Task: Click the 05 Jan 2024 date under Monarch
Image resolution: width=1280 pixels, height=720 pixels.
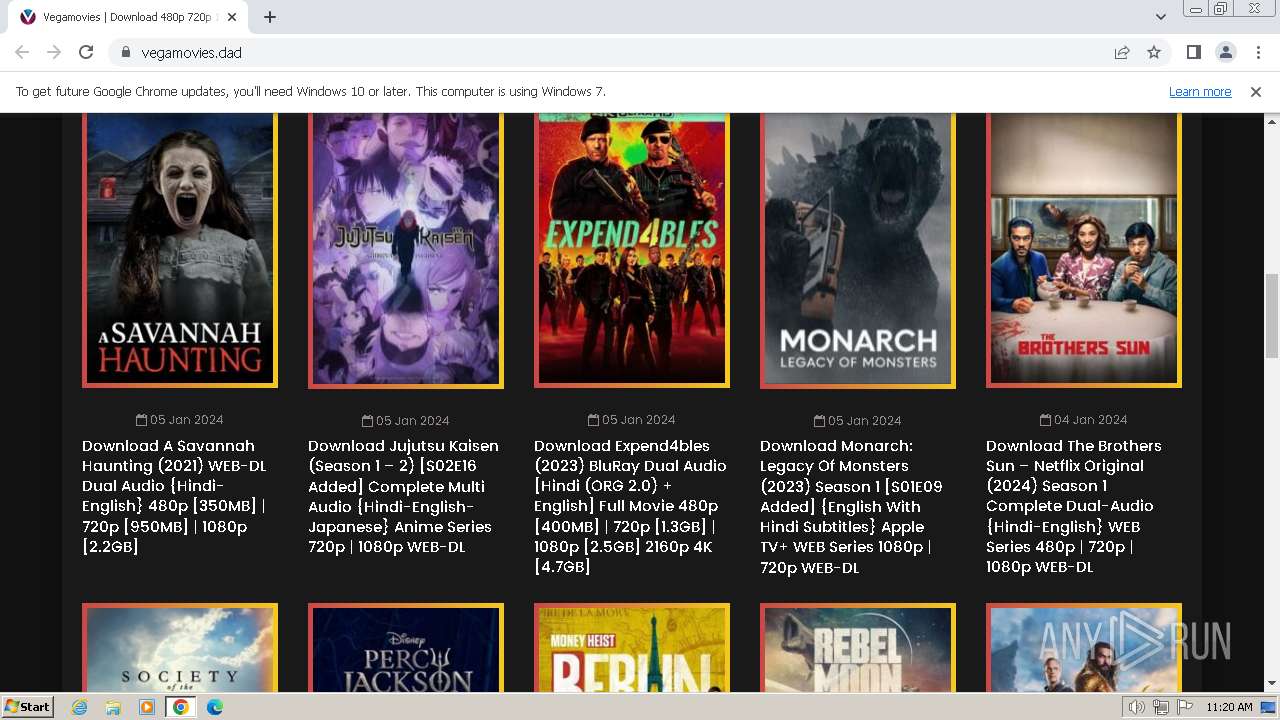Action: (858, 420)
